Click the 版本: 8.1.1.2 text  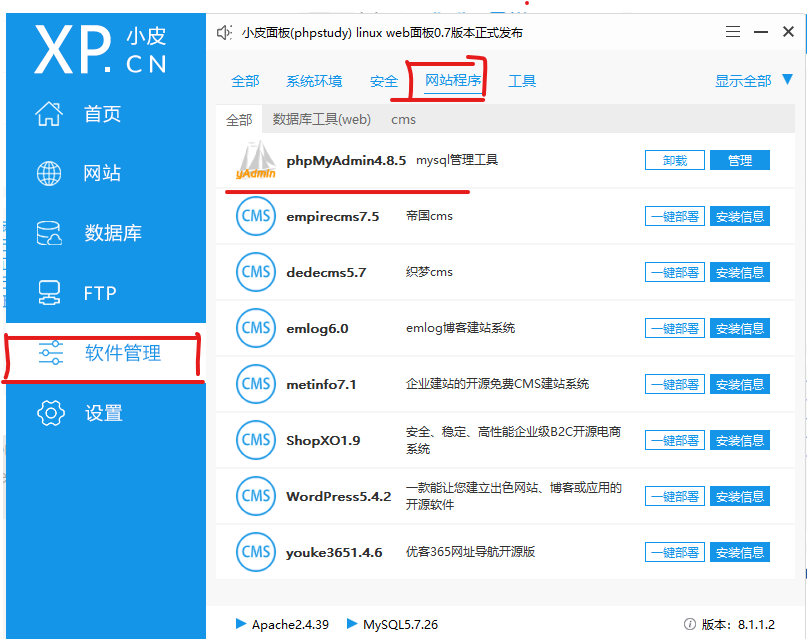point(738,624)
